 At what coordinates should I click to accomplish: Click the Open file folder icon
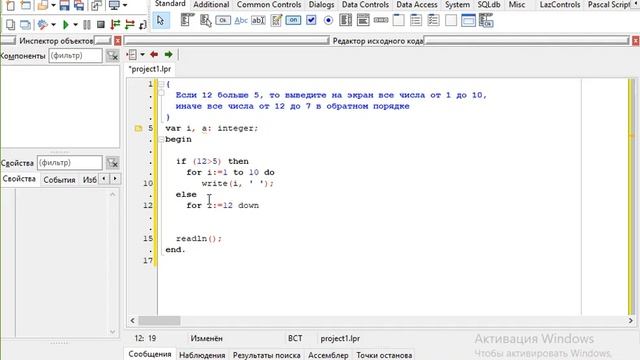pos(42,5)
